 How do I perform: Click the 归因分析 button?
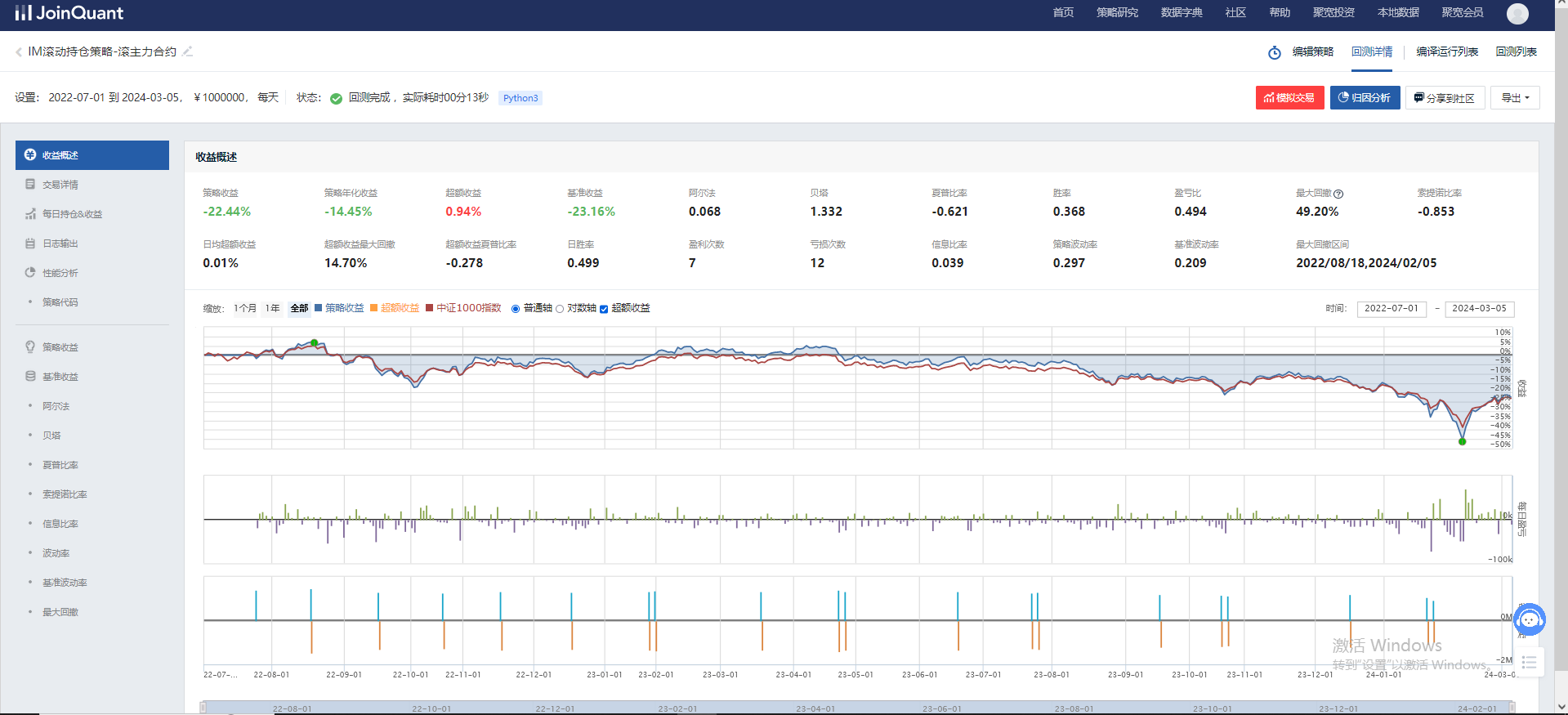coord(1365,98)
